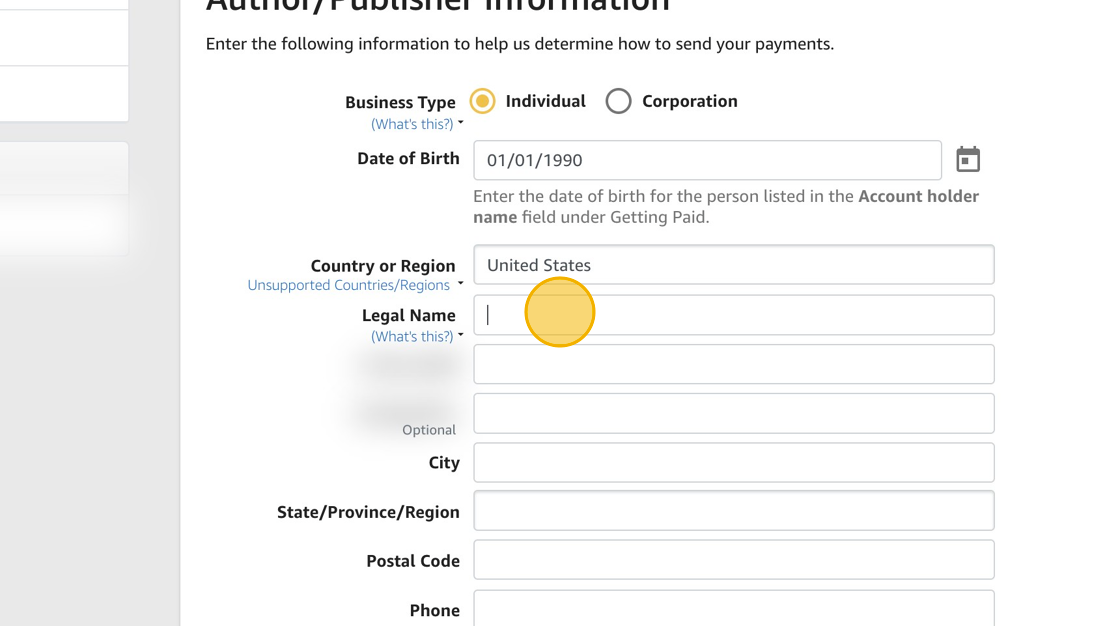
Task: Click the Optional address line field
Action: coord(733,413)
